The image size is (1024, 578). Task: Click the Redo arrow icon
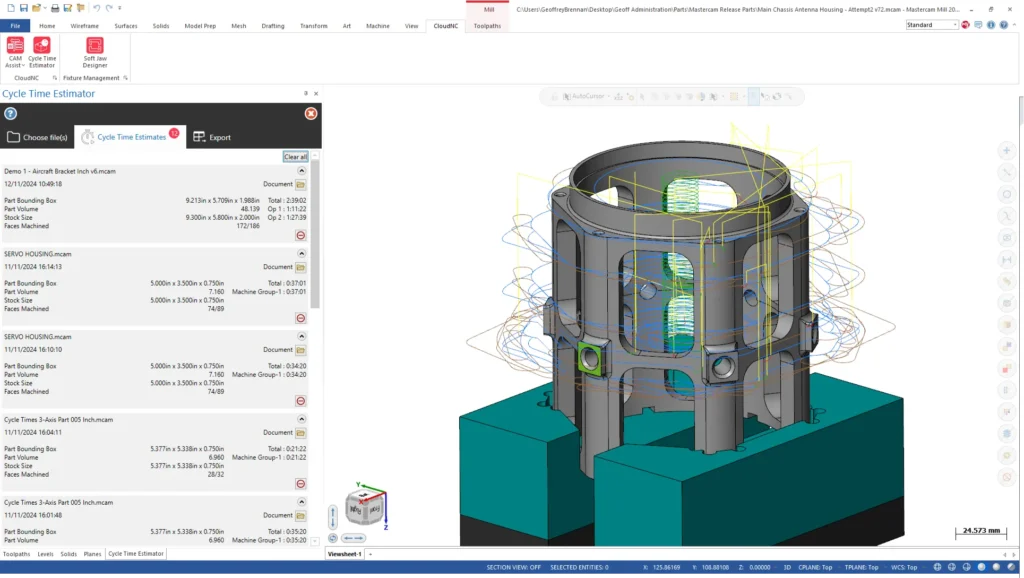(x=108, y=8)
